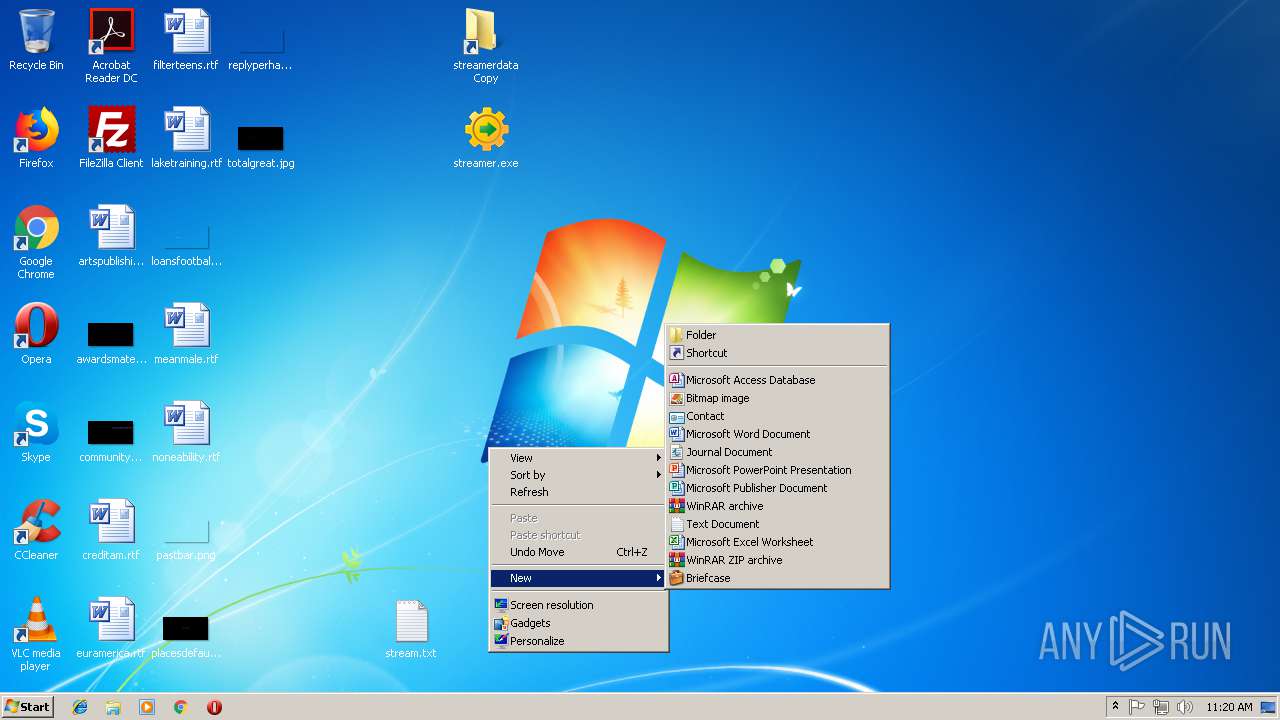
Task: Create a new Bitmap image
Action: tap(777, 398)
